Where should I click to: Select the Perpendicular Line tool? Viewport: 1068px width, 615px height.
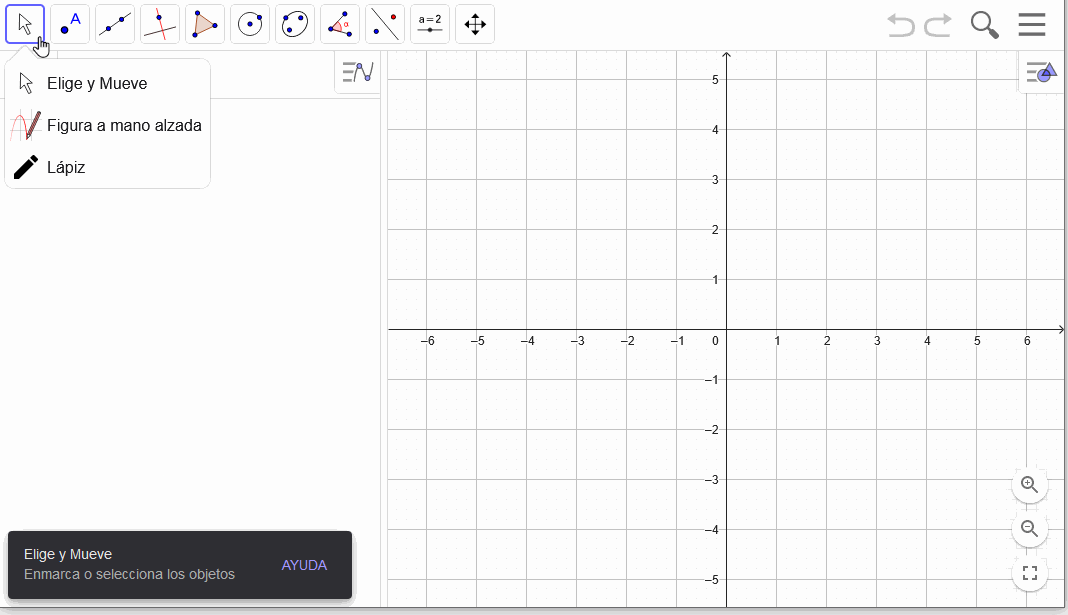coord(160,24)
